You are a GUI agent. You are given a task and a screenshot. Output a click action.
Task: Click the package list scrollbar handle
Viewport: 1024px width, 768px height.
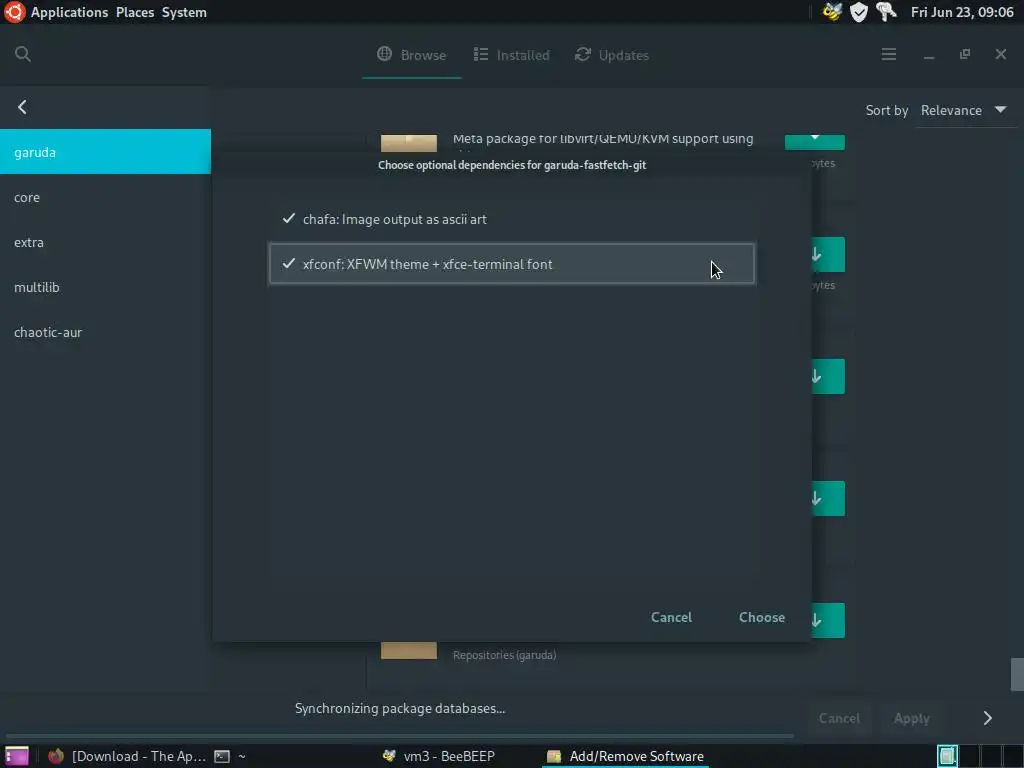coord(1017,674)
